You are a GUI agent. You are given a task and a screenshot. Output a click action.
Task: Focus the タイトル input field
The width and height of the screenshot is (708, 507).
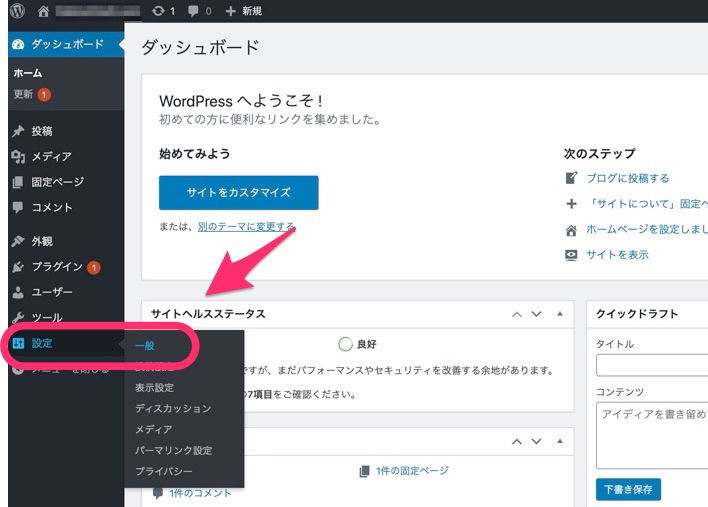tap(652, 365)
